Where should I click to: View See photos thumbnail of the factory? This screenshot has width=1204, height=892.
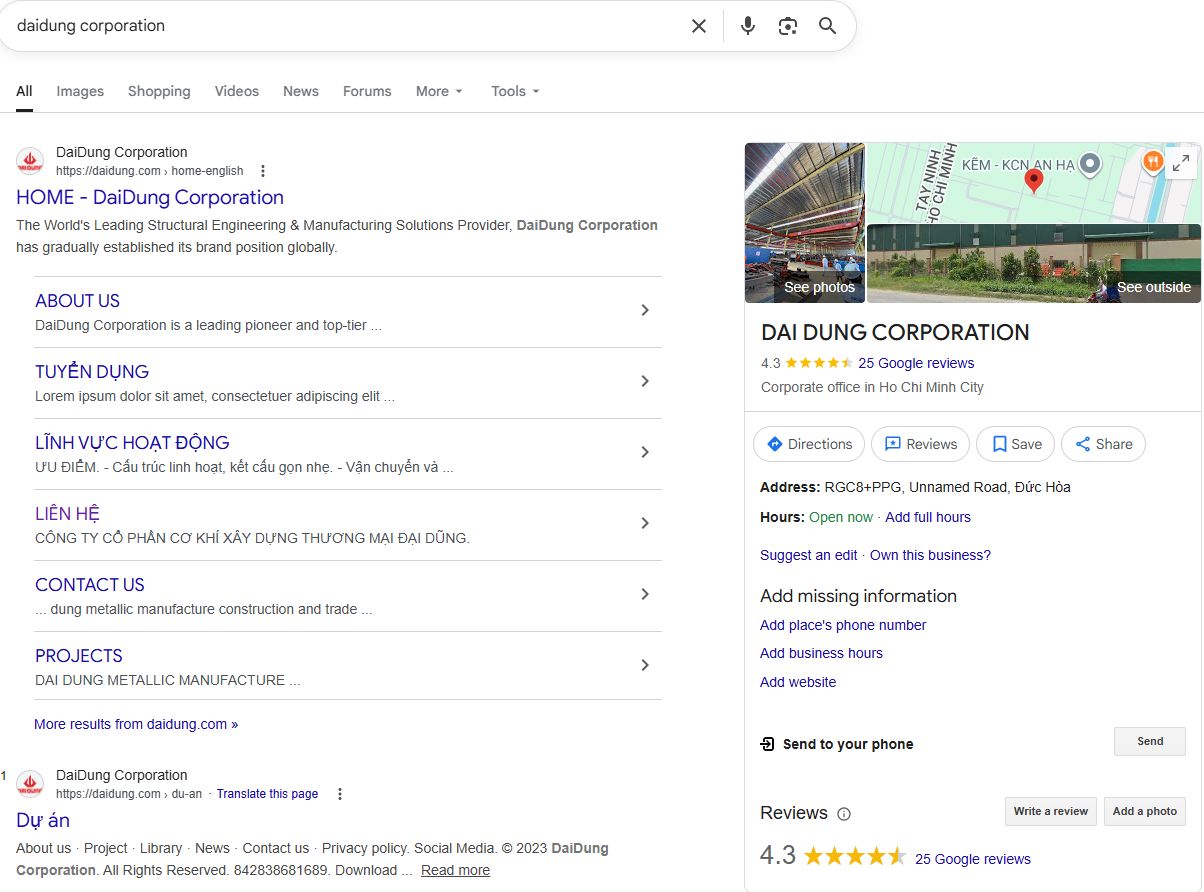[x=804, y=222]
